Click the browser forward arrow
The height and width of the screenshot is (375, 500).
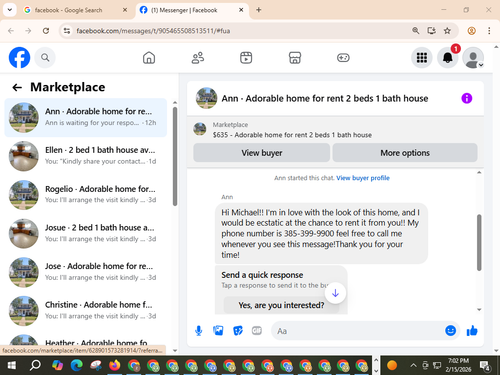(28, 31)
